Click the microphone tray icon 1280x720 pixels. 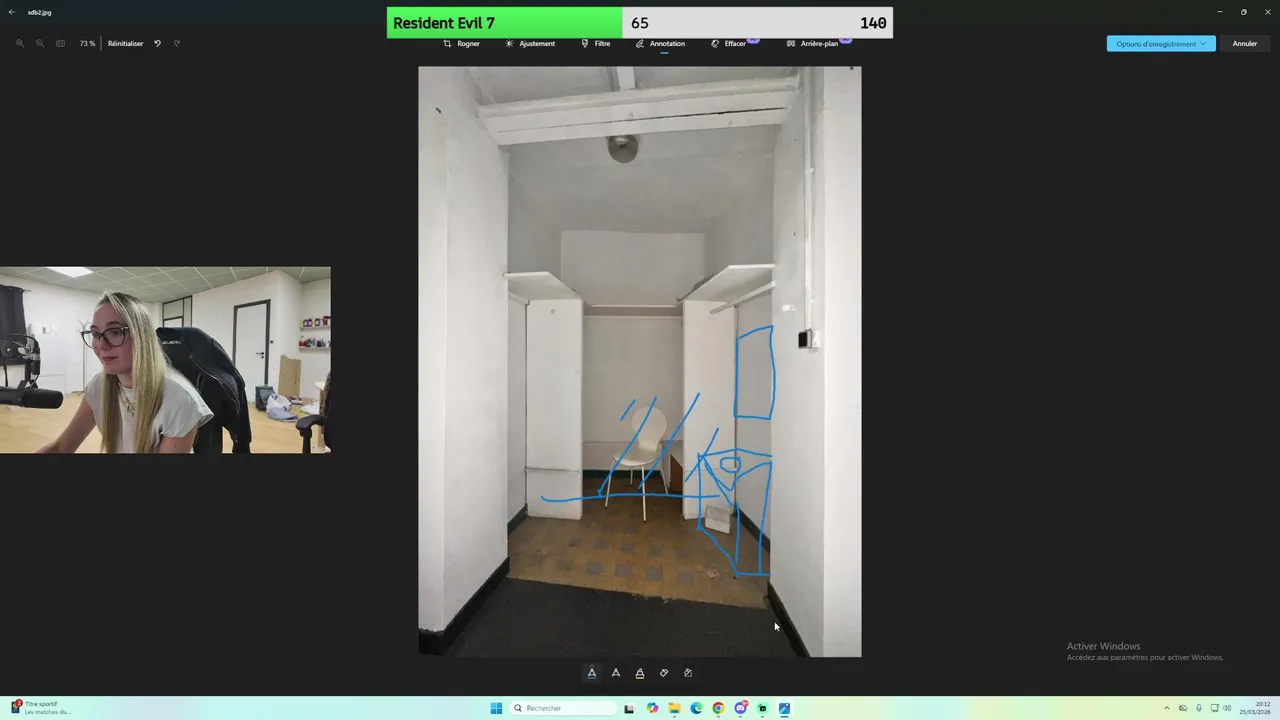pyautogui.click(x=1199, y=708)
